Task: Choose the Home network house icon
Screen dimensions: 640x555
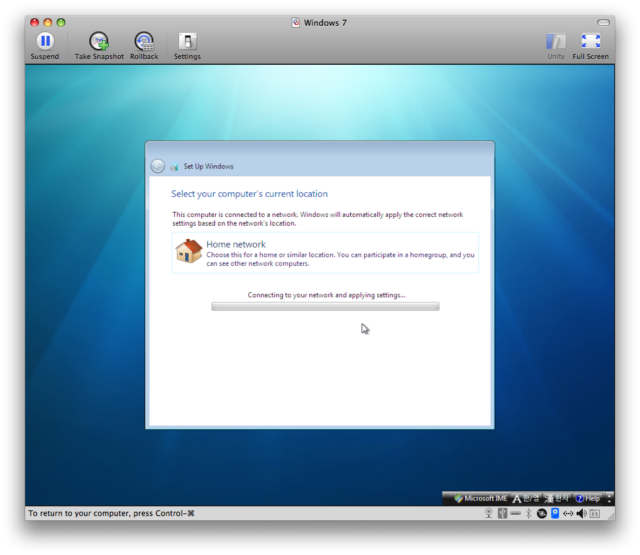Action: pyautogui.click(x=189, y=251)
